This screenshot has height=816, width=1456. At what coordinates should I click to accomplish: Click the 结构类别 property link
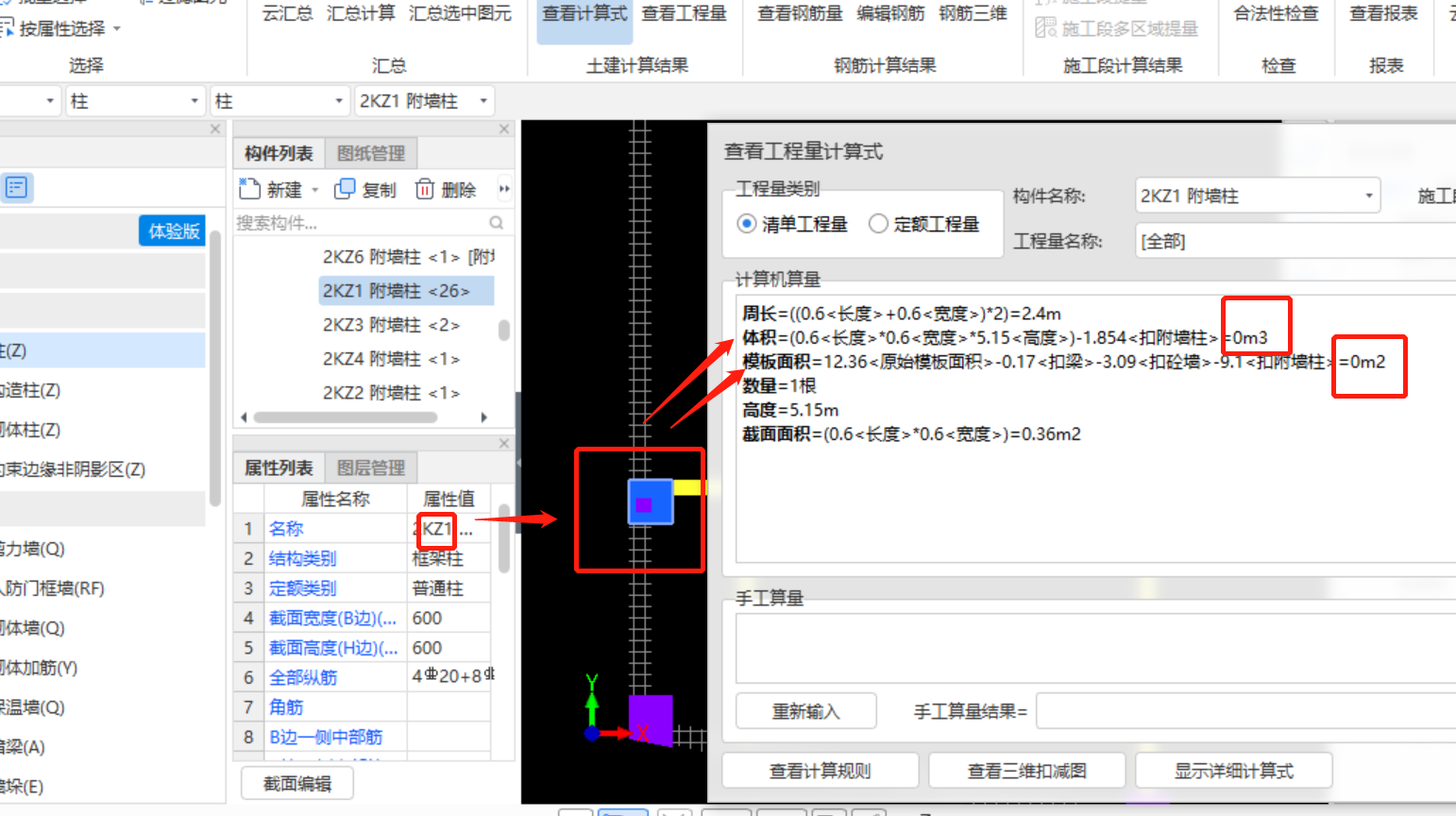pyautogui.click(x=302, y=558)
